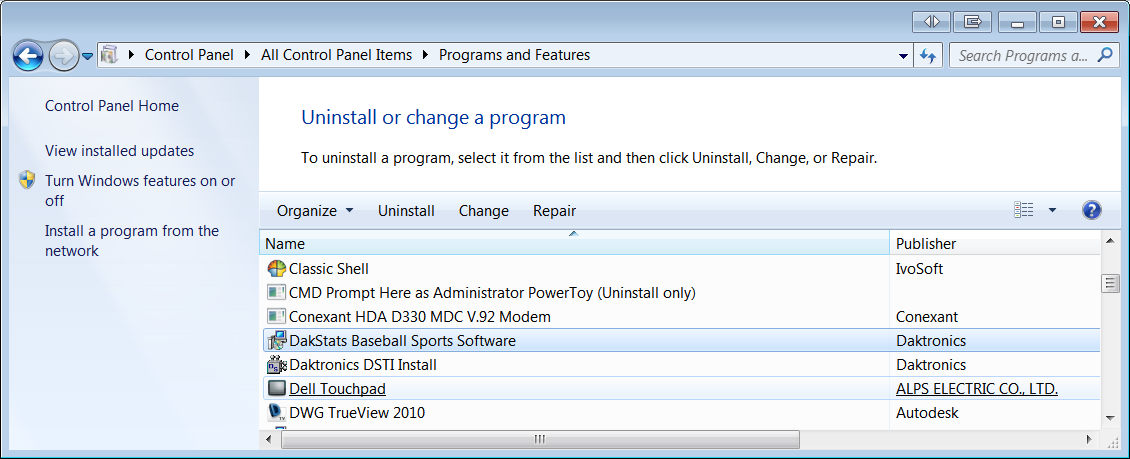Click the Classic Shell program icon
The height and width of the screenshot is (459, 1130).
[x=277, y=269]
